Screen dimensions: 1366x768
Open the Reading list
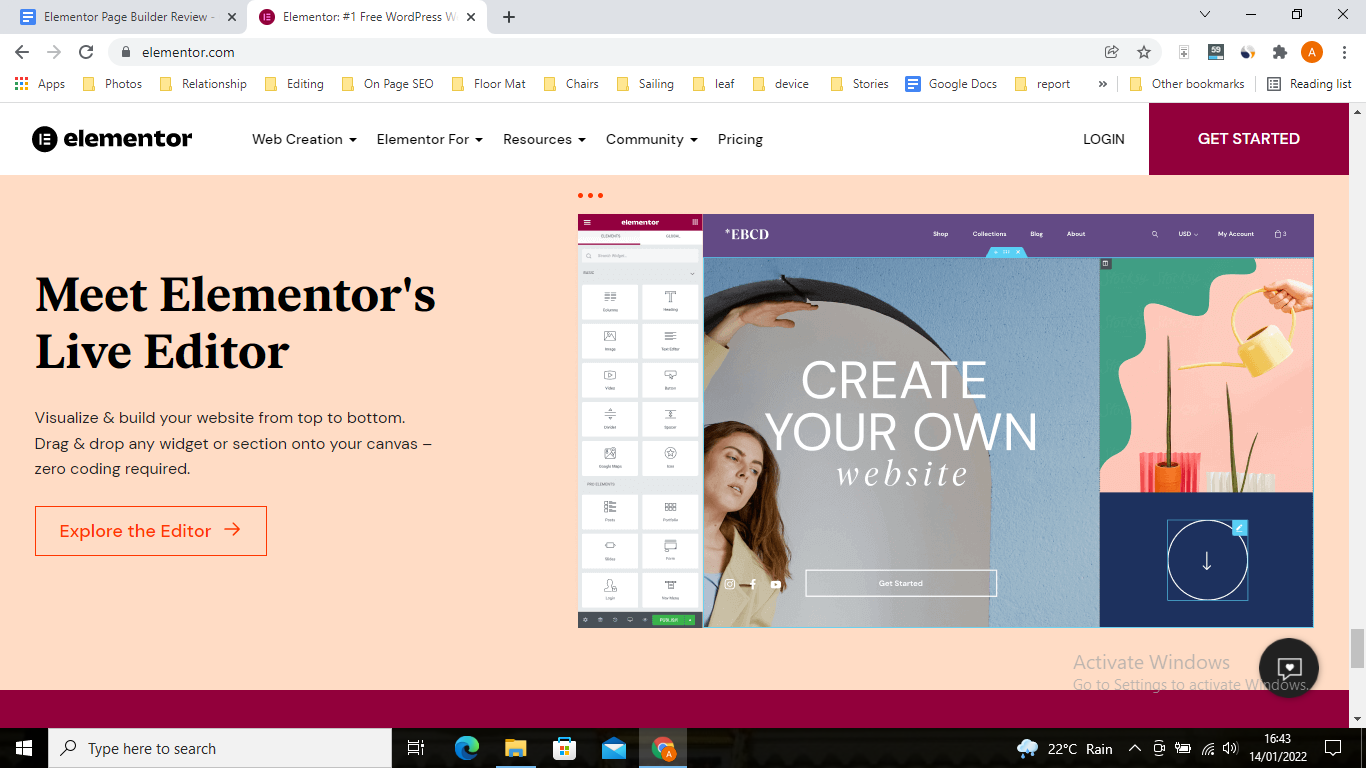pos(1309,84)
